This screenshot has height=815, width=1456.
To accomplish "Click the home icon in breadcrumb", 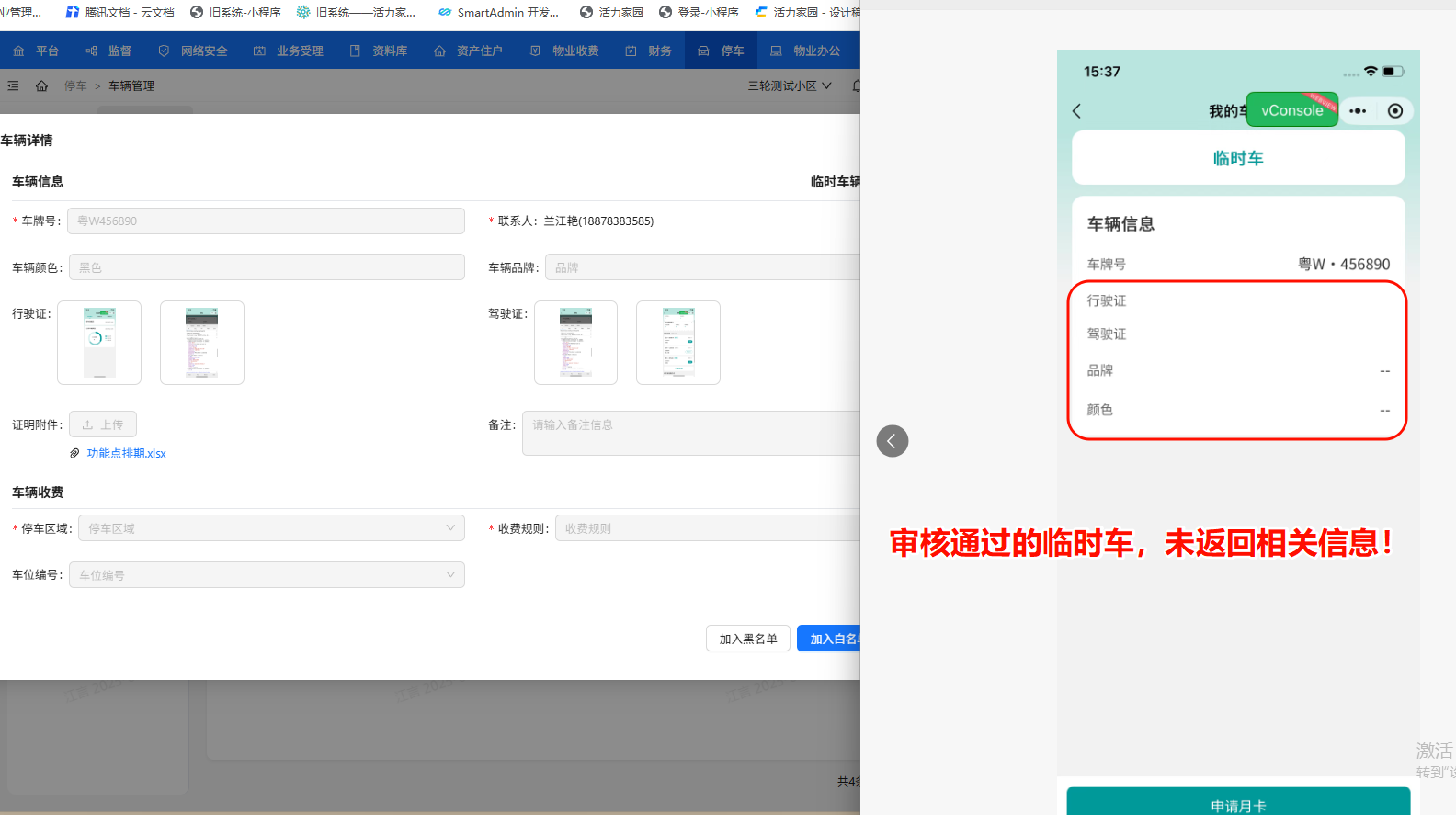I will click(x=41, y=85).
